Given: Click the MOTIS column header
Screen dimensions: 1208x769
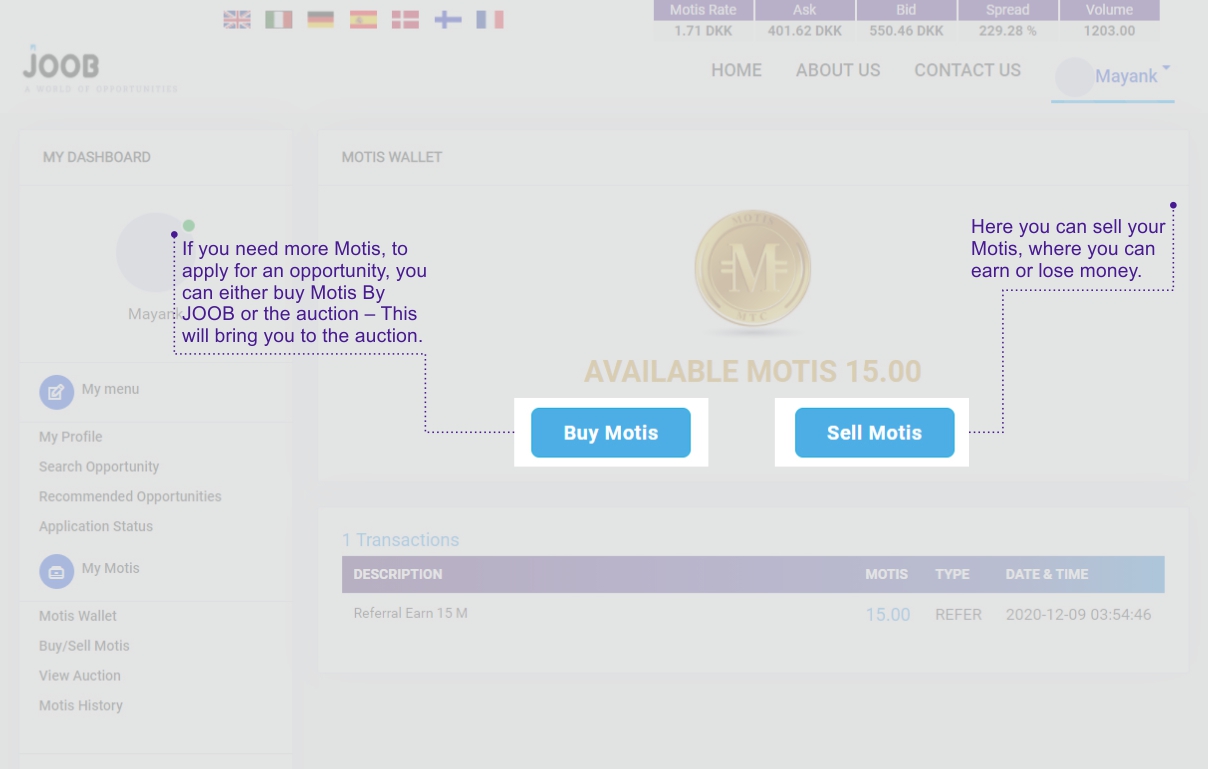Looking at the screenshot, I should tap(887, 574).
